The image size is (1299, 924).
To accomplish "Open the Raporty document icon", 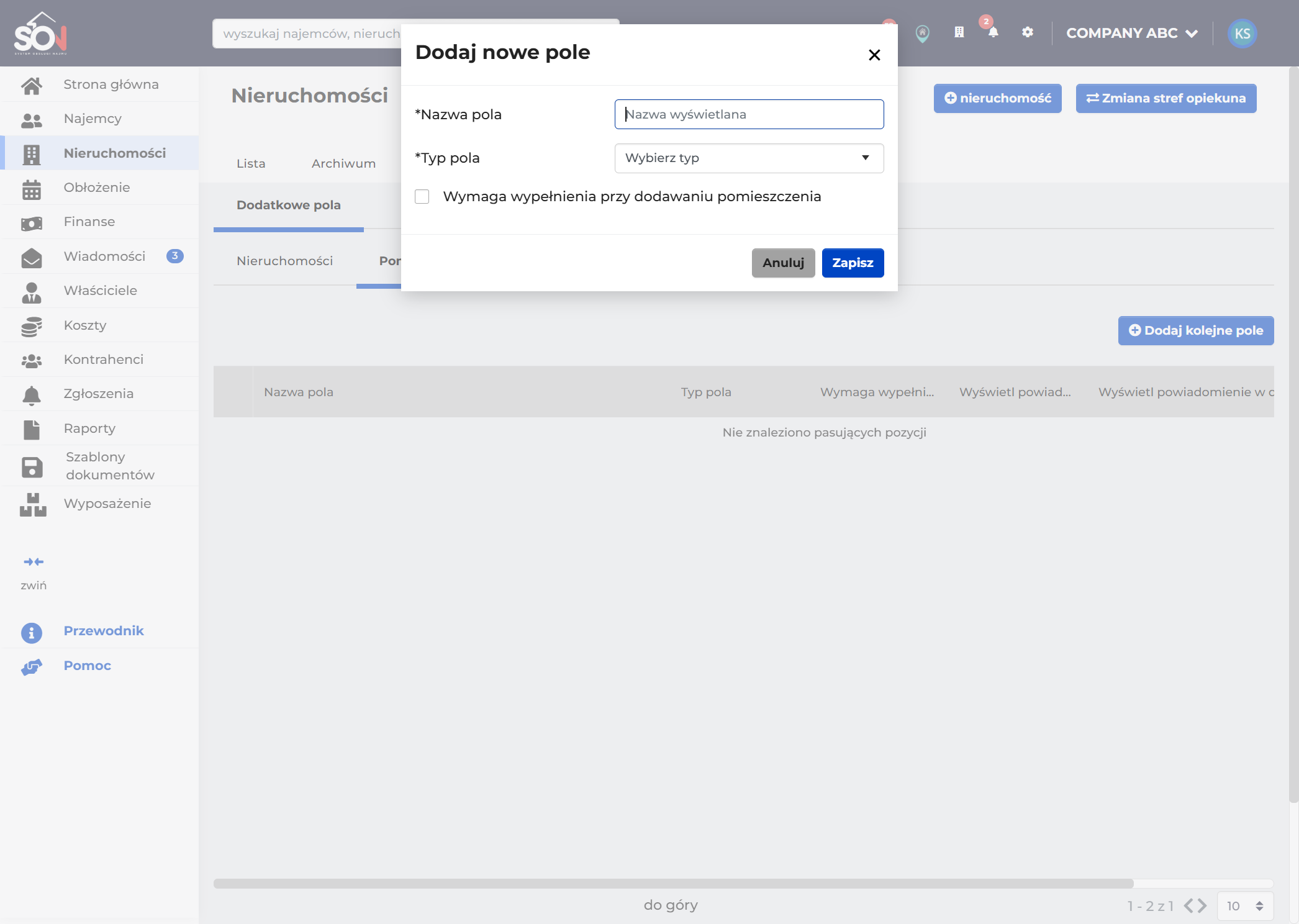I will pyautogui.click(x=32, y=429).
